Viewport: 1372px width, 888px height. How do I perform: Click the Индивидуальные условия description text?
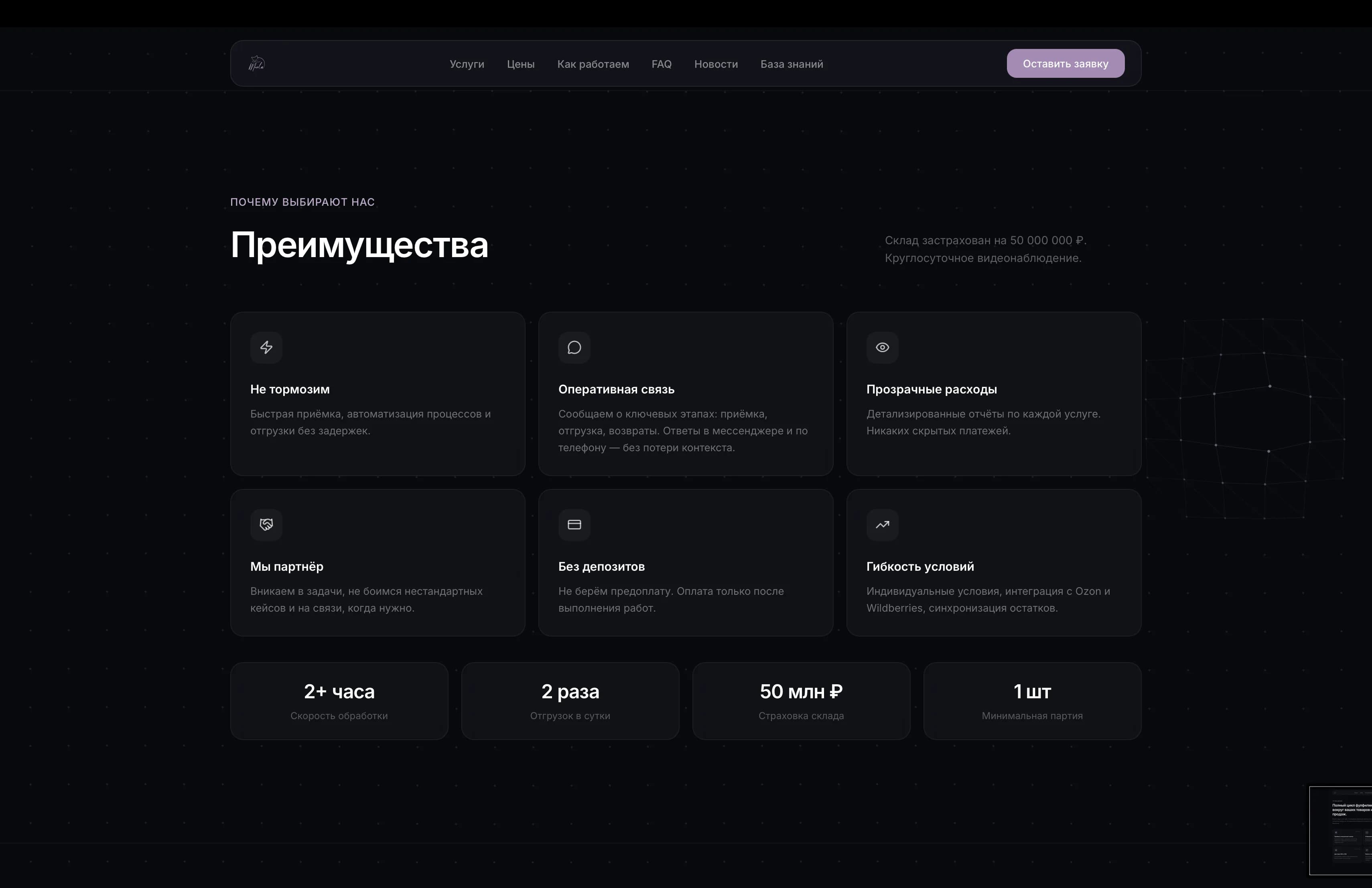coord(988,599)
